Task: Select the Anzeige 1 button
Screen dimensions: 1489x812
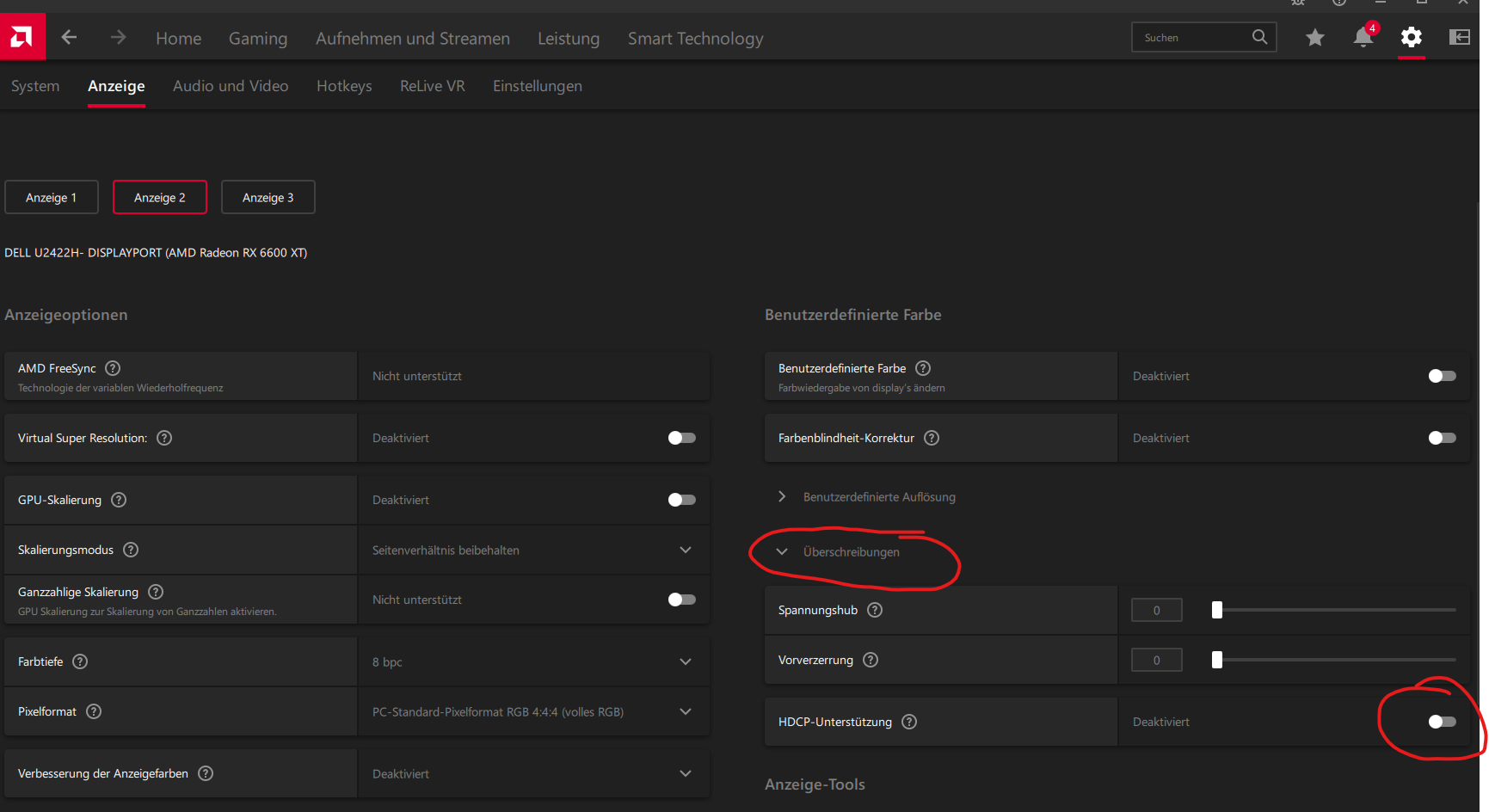Action: coord(52,197)
